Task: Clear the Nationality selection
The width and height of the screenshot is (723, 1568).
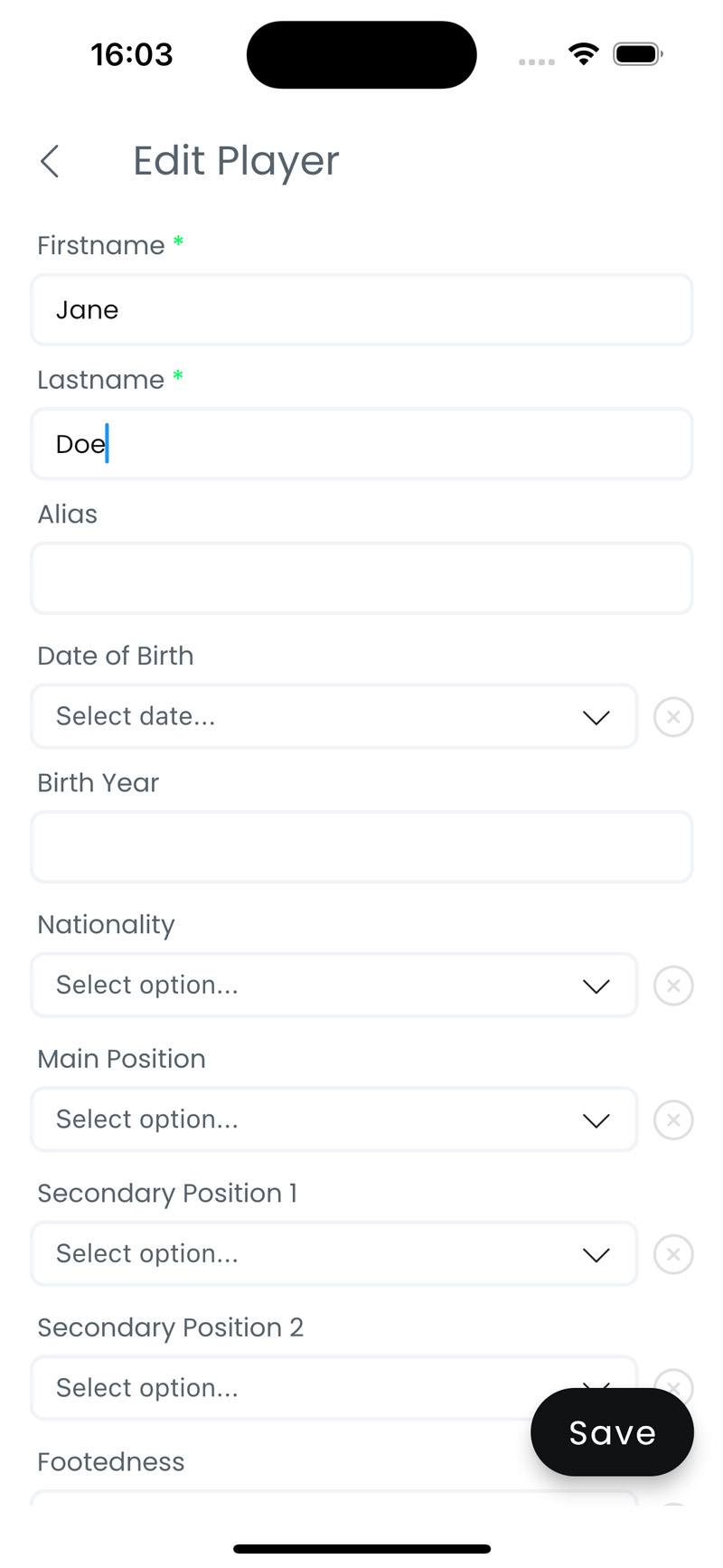Action: (x=673, y=986)
